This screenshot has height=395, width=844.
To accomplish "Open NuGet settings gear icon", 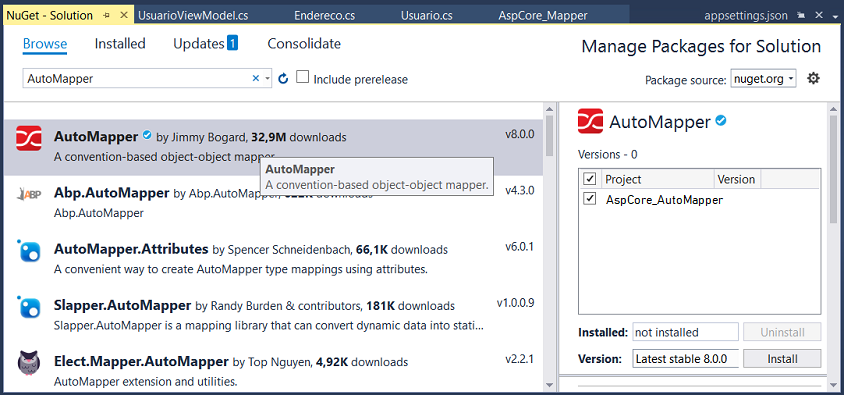I will 813,79.
